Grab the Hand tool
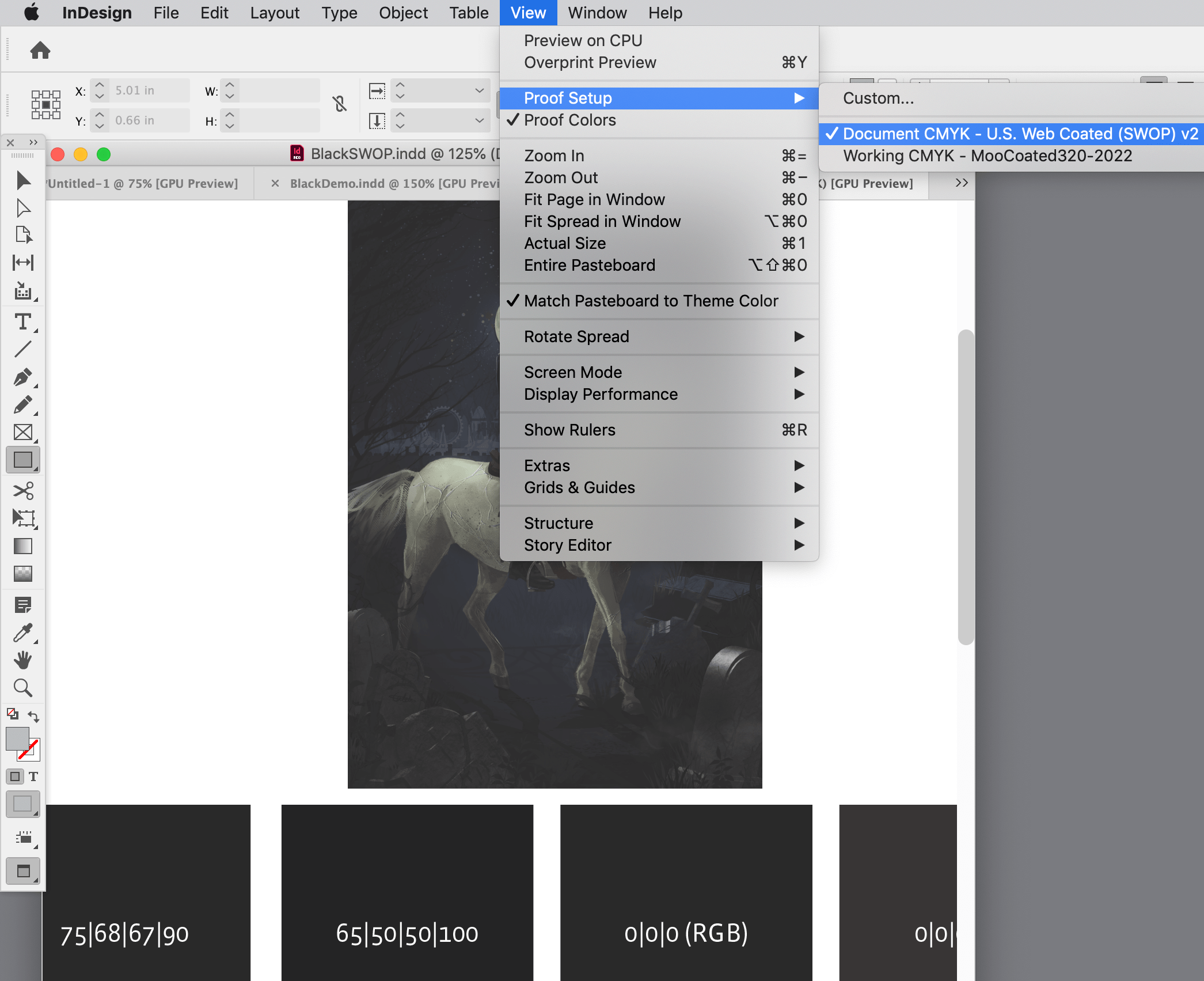This screenshot has height=981, width=1204. (23, 660)
